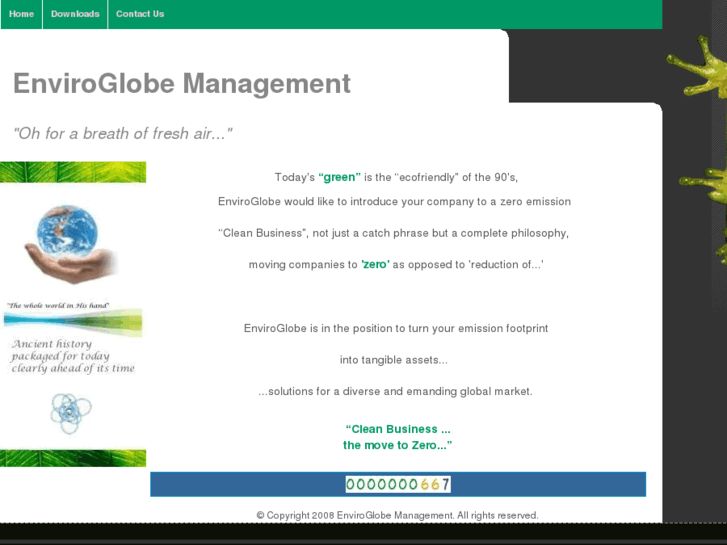Click the globe in hand image
The width and height of the screenshot is (727, 545).
(72, 244)
